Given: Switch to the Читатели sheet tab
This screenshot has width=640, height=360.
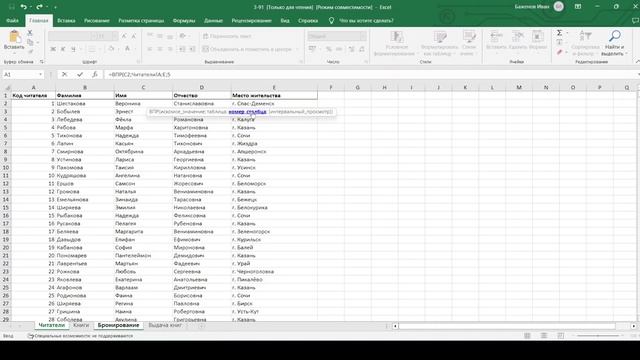Looking at the screenshot, I should 51,325.
